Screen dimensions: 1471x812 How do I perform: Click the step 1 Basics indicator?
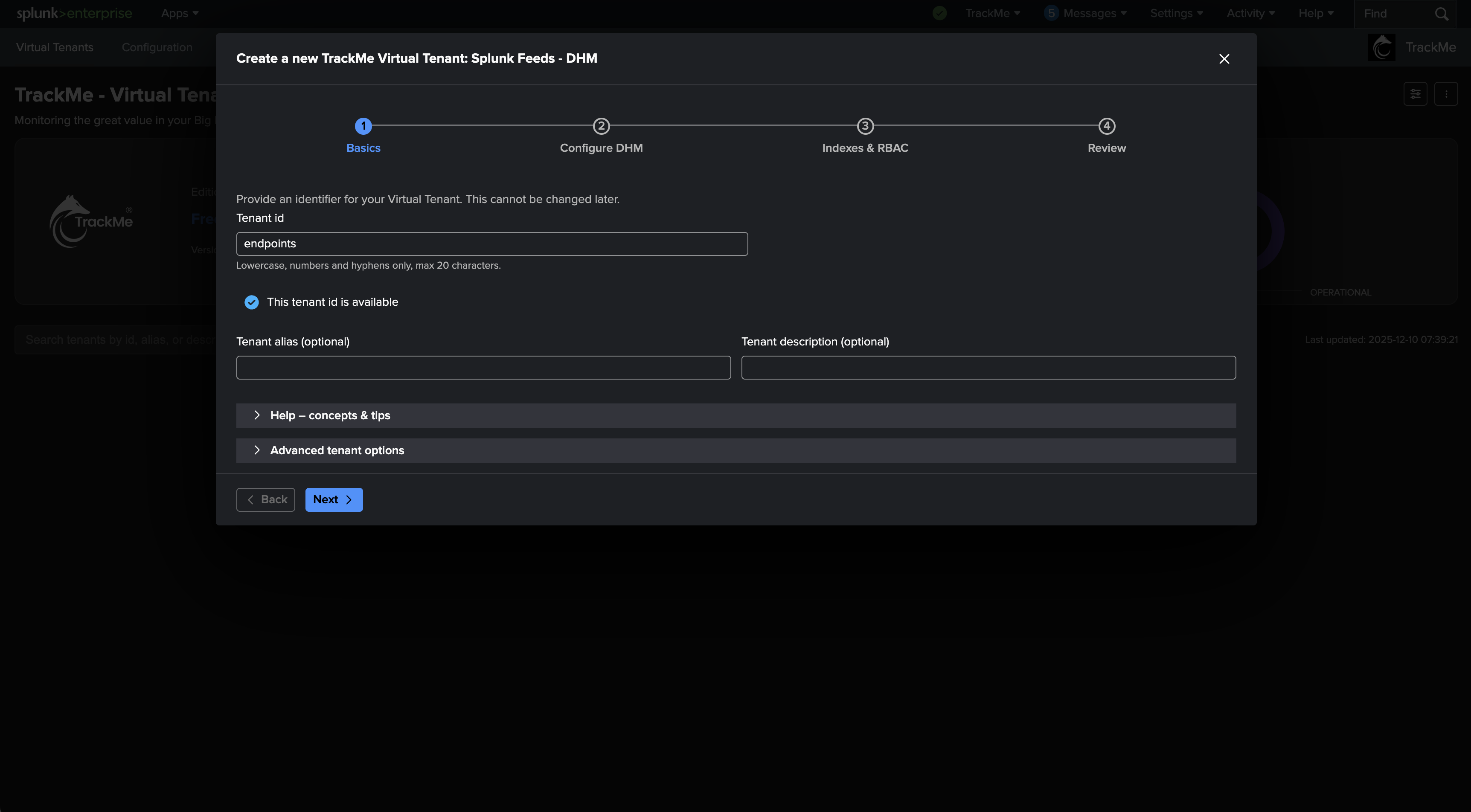[363, 126]
